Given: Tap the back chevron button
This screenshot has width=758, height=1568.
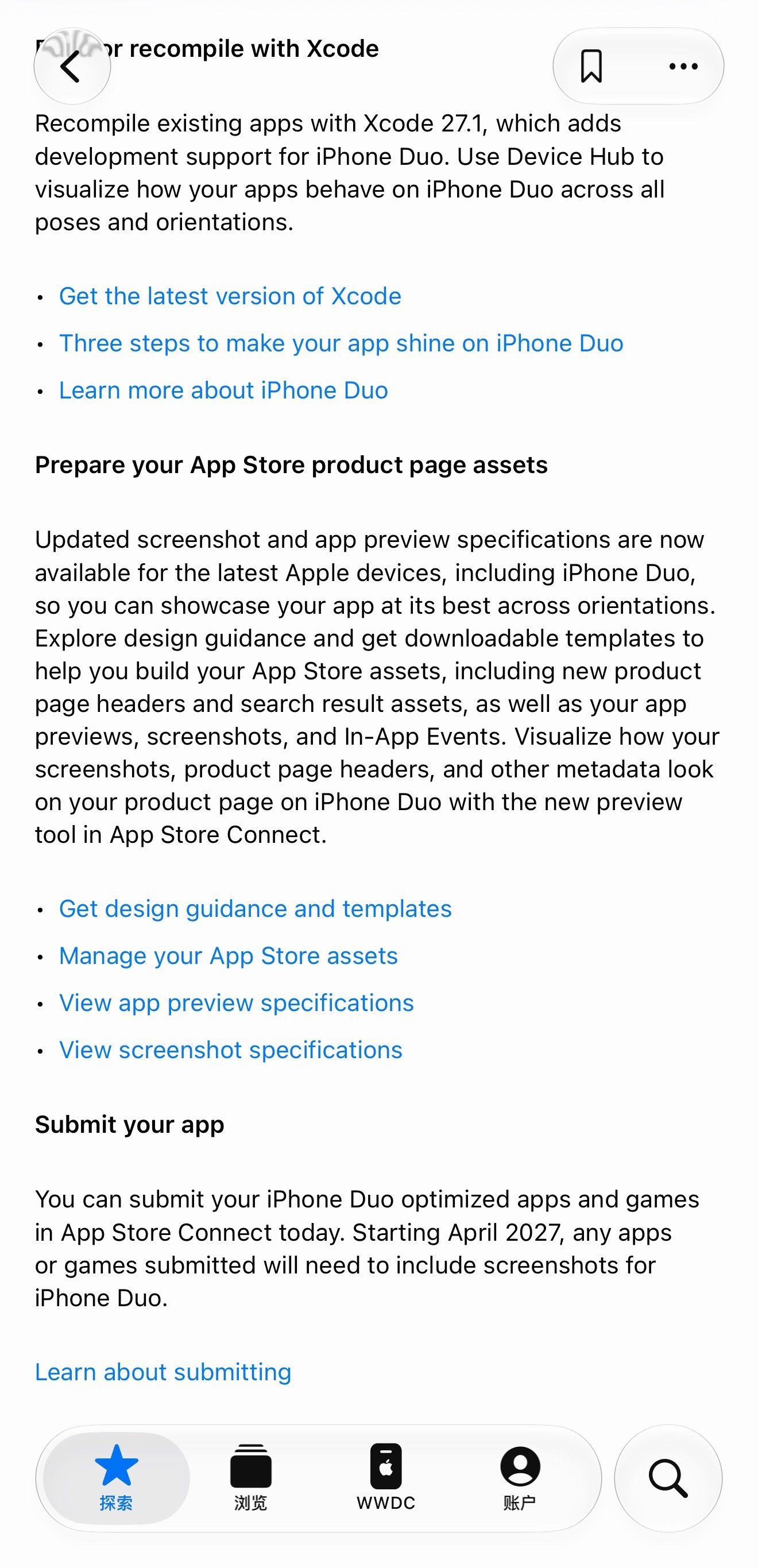Looking at the screenshot, I should point(72,65).
